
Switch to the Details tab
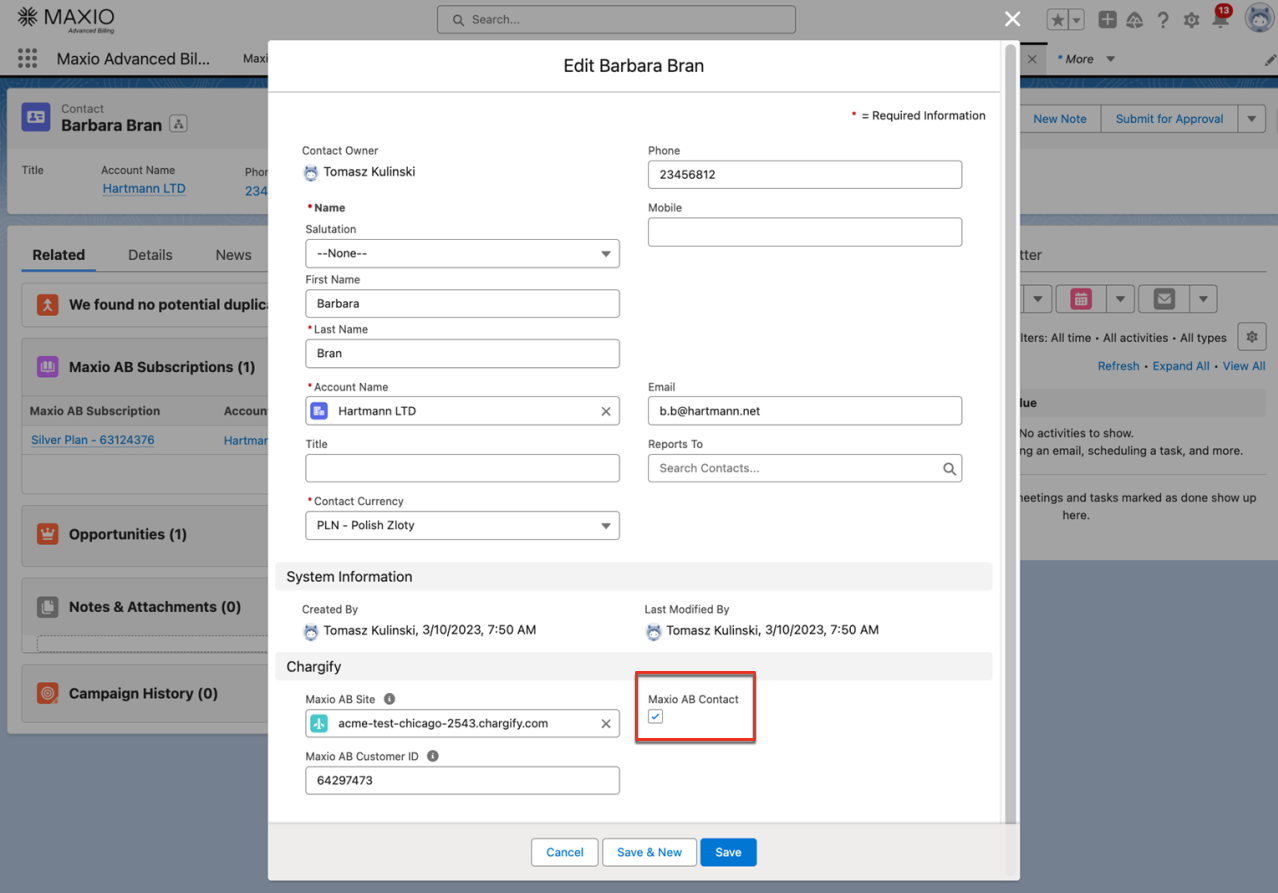click(150, 255)
